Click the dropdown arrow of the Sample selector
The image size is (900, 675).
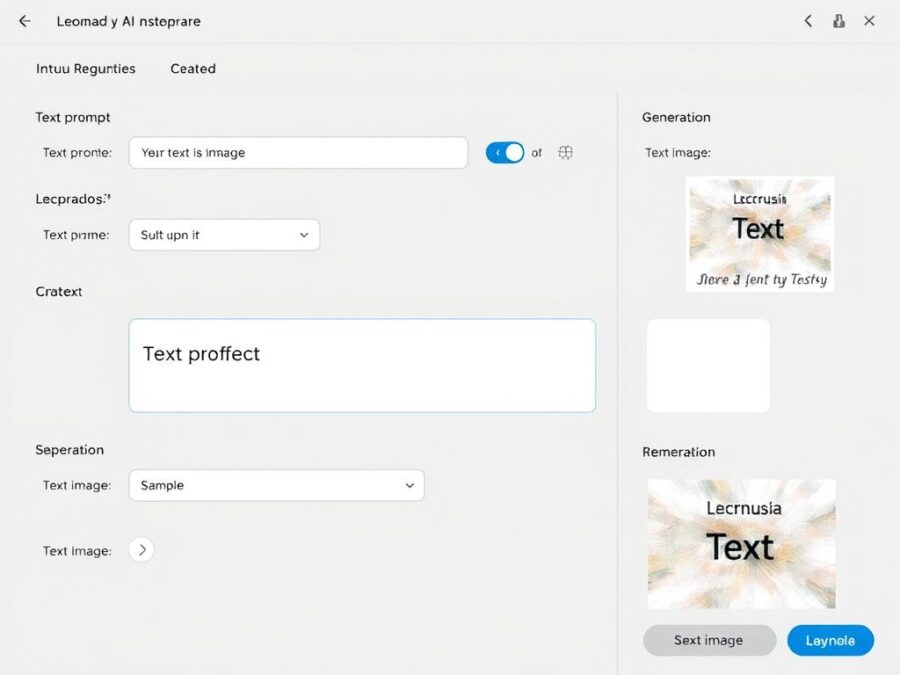tap(408, 485)
